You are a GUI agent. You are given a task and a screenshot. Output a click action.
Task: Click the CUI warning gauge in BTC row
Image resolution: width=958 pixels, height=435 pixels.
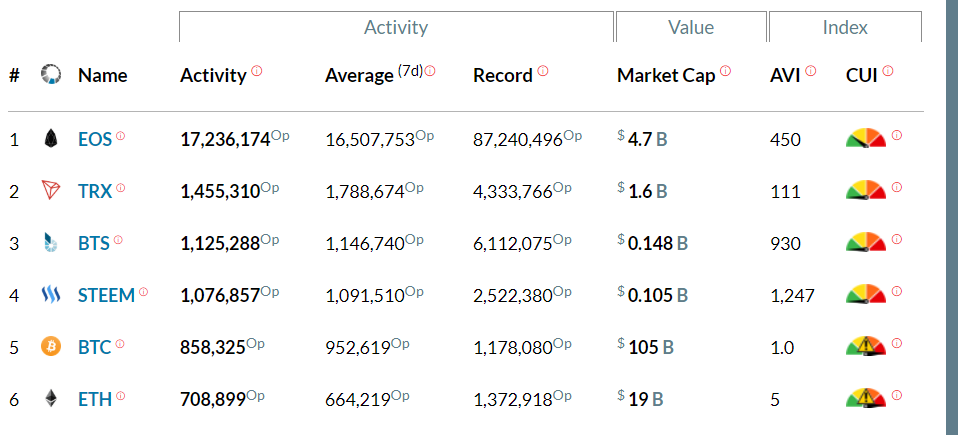(866, 346)
